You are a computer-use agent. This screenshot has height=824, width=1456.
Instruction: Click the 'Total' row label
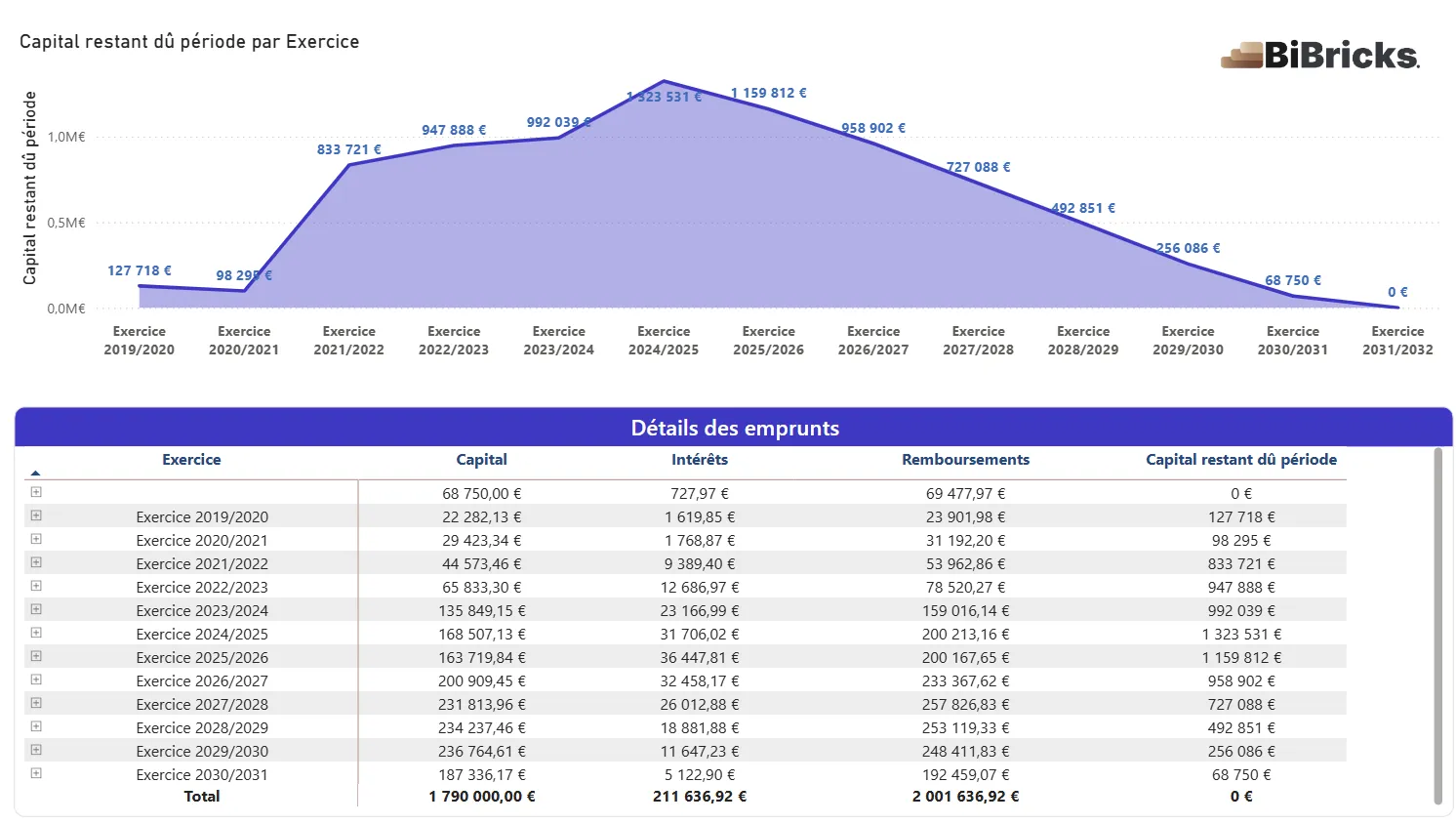[202, 797]
